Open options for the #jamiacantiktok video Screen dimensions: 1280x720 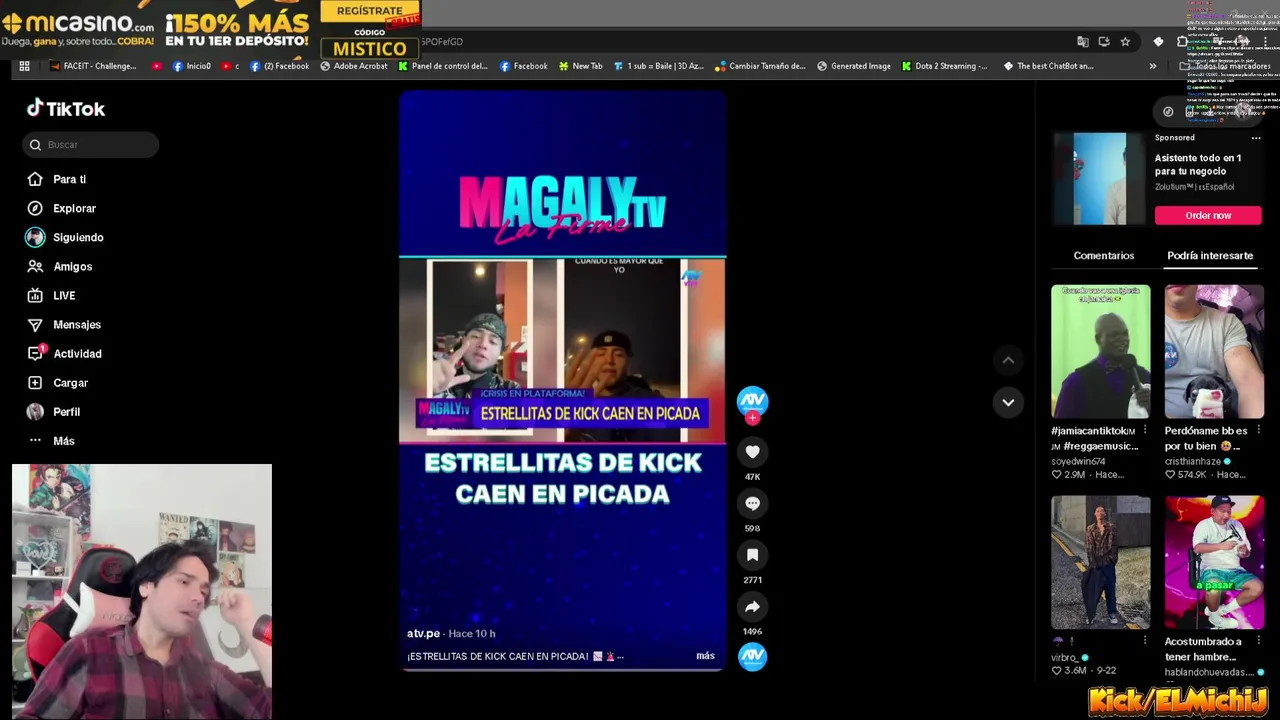point(1145,430)
